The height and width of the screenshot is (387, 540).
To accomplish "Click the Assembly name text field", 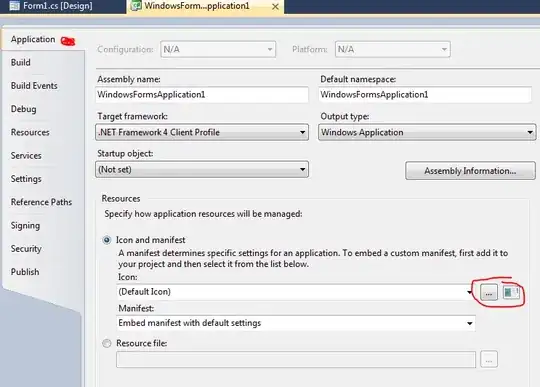I will pos(202,95).
